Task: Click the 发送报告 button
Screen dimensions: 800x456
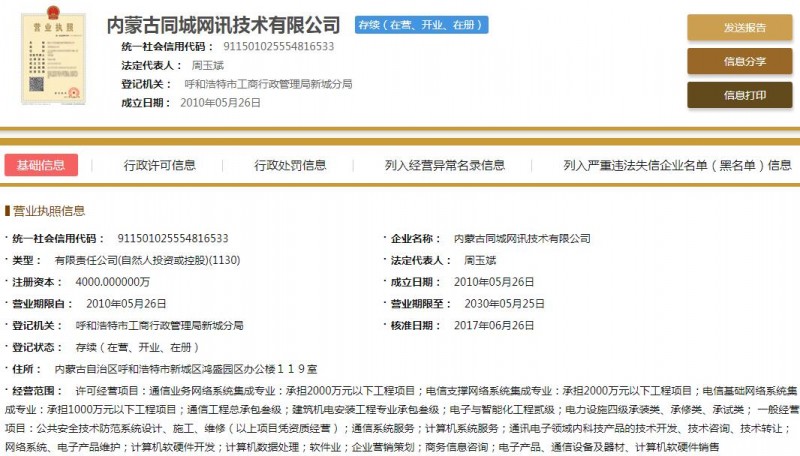Action: (x=739, y=28)
